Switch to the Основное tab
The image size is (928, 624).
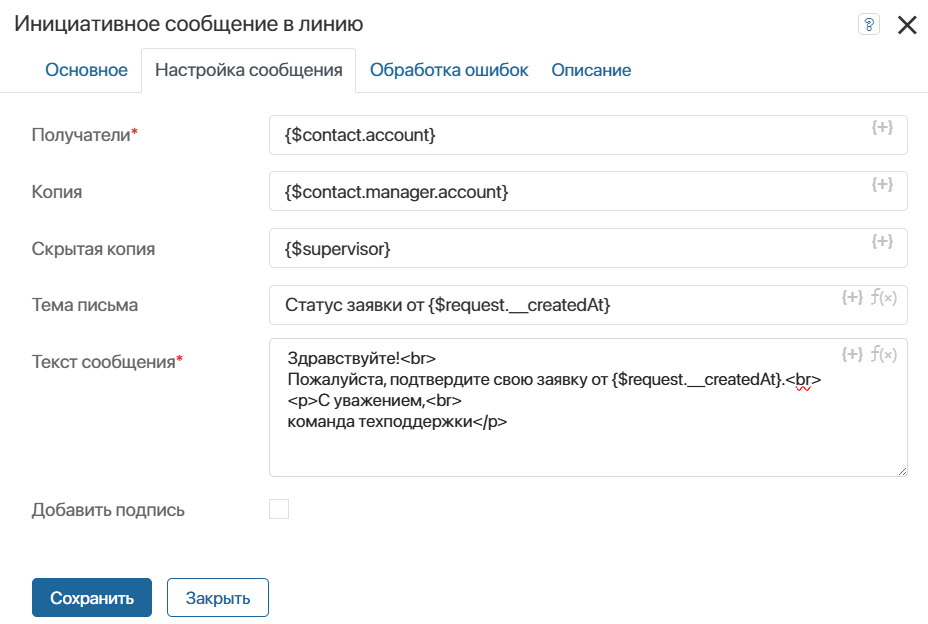(86, 70)
